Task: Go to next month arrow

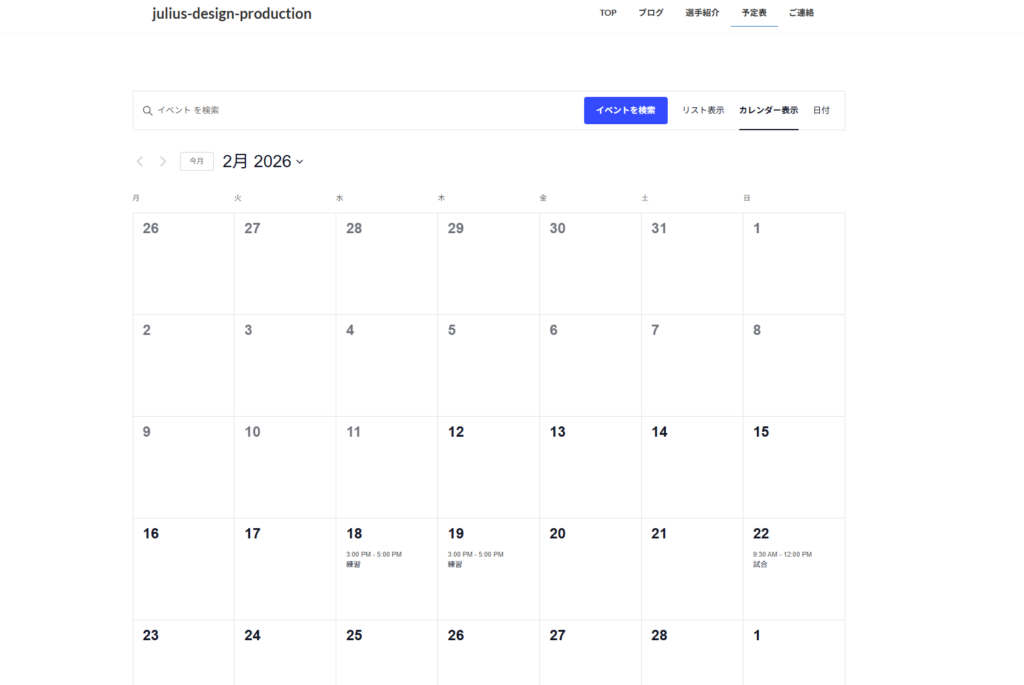Action: tap(163, 161)
